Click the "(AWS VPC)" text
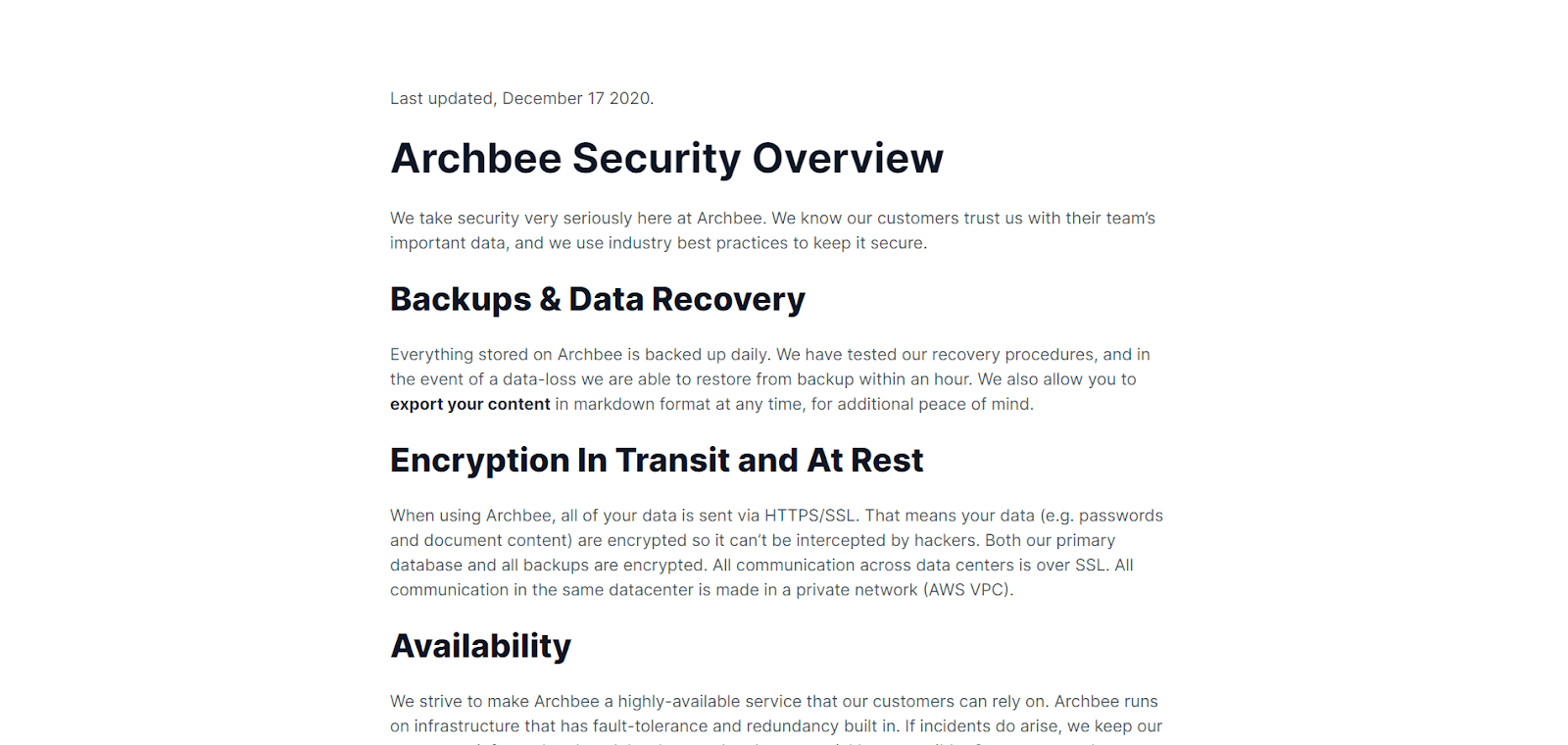Screen dimensions: 1568x745 (x=967, y=590)
